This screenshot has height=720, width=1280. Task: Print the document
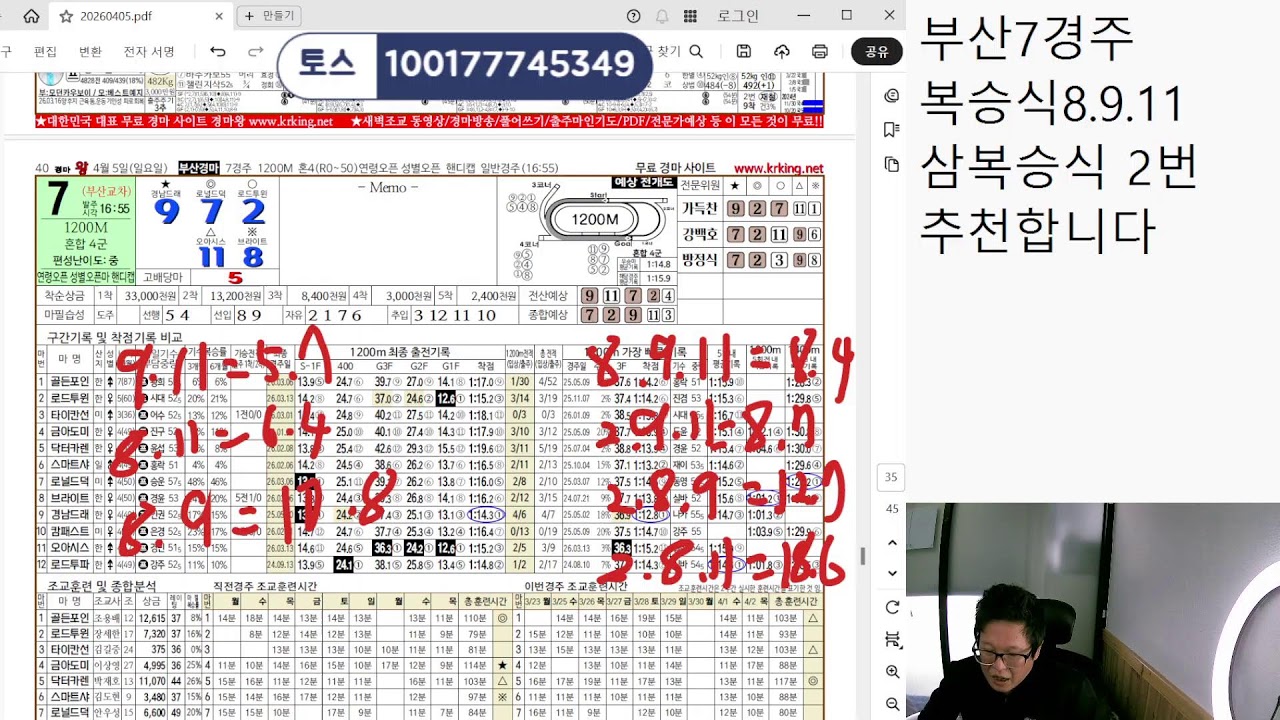[x=820, y=52]
